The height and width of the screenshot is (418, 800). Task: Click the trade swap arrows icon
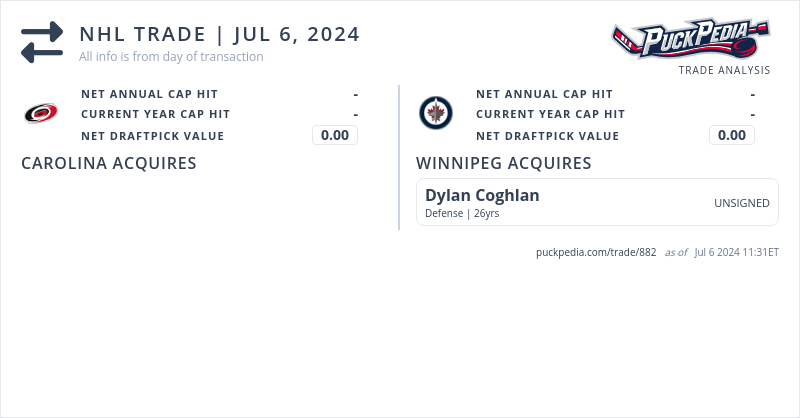click(x=42, y=43)
